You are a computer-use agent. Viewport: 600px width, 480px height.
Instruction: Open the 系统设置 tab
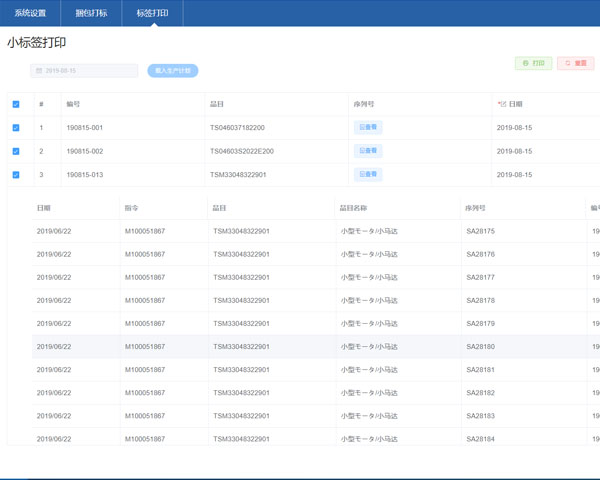pyautogui.click(x=30, y=14)
